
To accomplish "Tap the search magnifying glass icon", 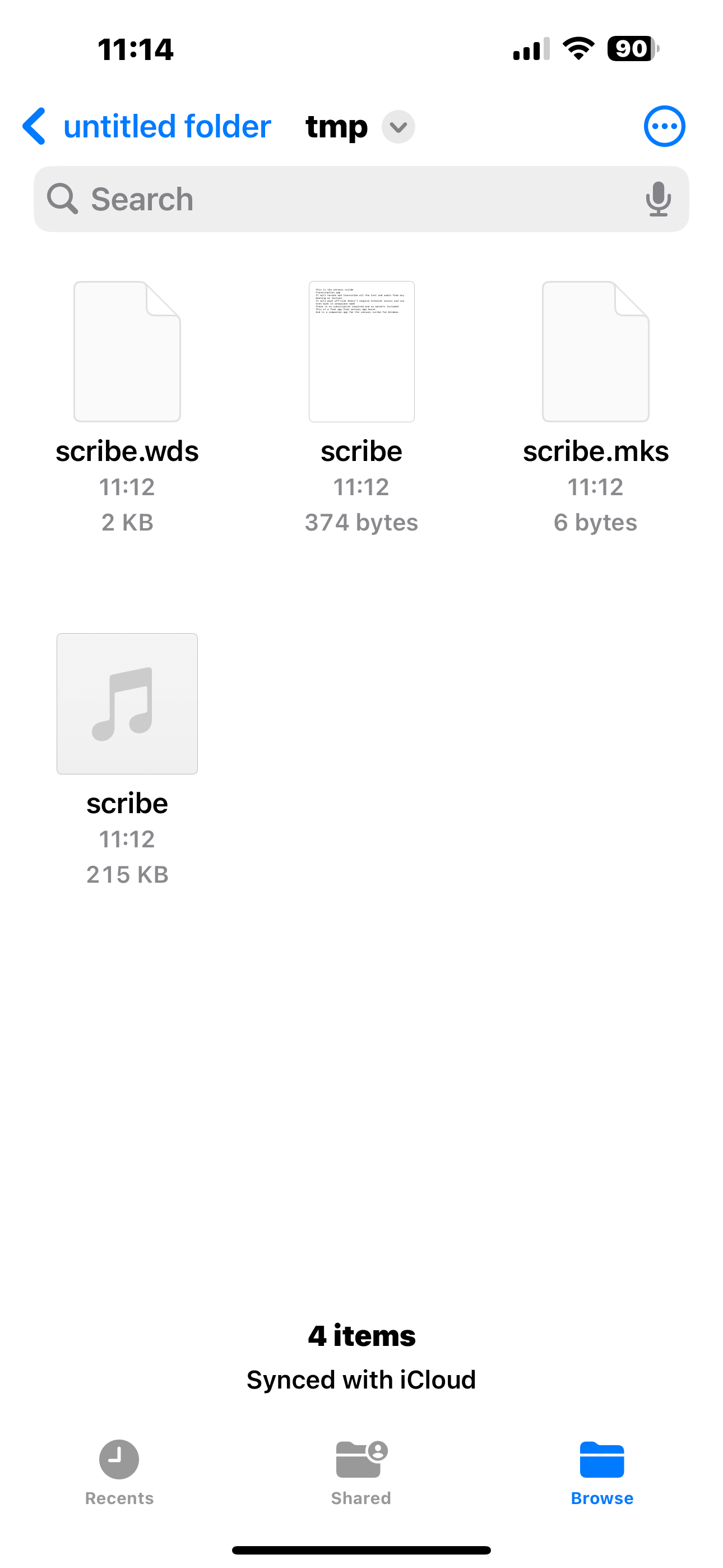I will click(62, 199).
